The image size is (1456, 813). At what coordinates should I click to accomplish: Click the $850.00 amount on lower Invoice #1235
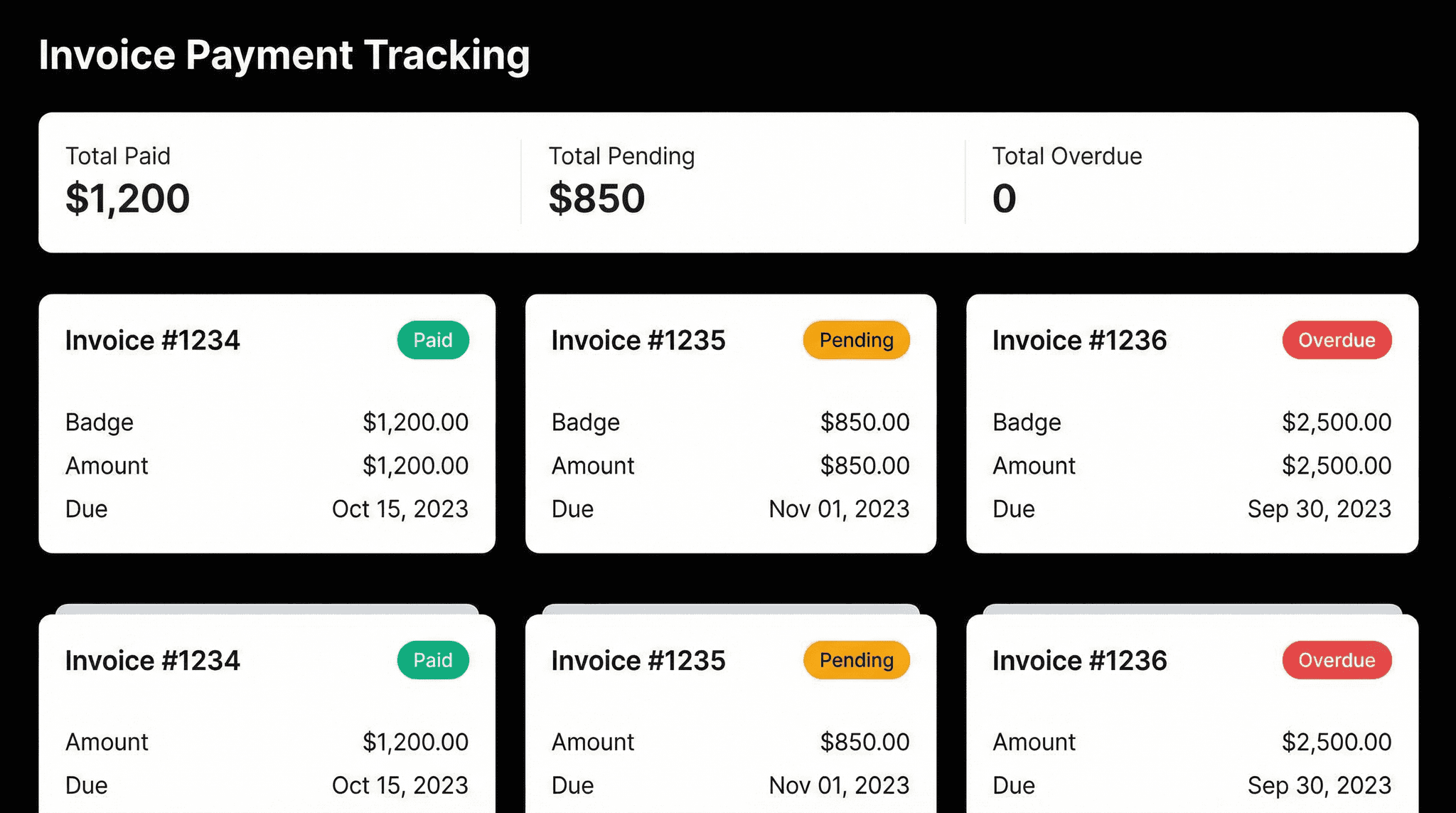pos(865,741)
